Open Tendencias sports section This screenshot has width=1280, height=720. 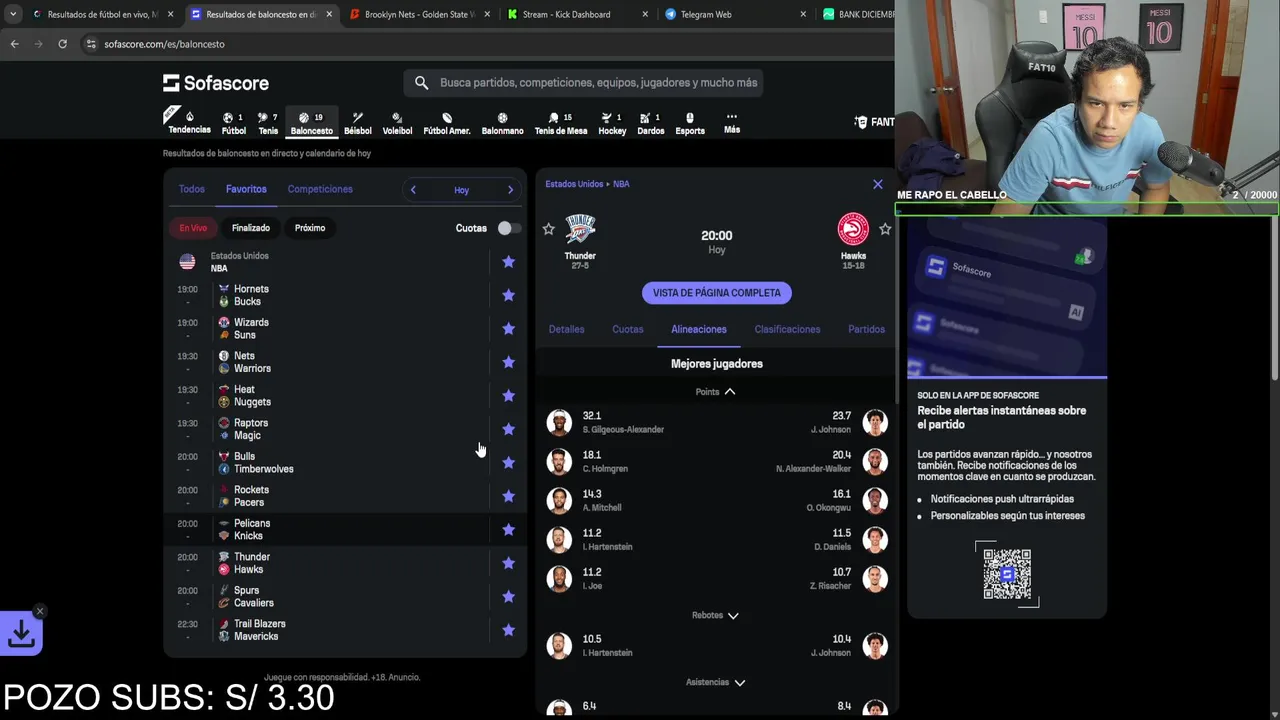click(189, 122)
